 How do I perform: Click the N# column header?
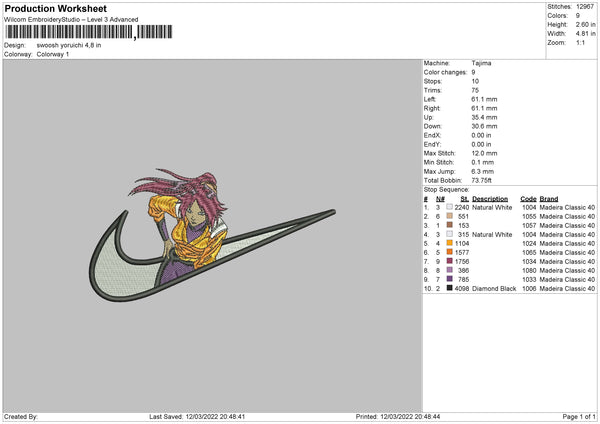tap(440, 199)
